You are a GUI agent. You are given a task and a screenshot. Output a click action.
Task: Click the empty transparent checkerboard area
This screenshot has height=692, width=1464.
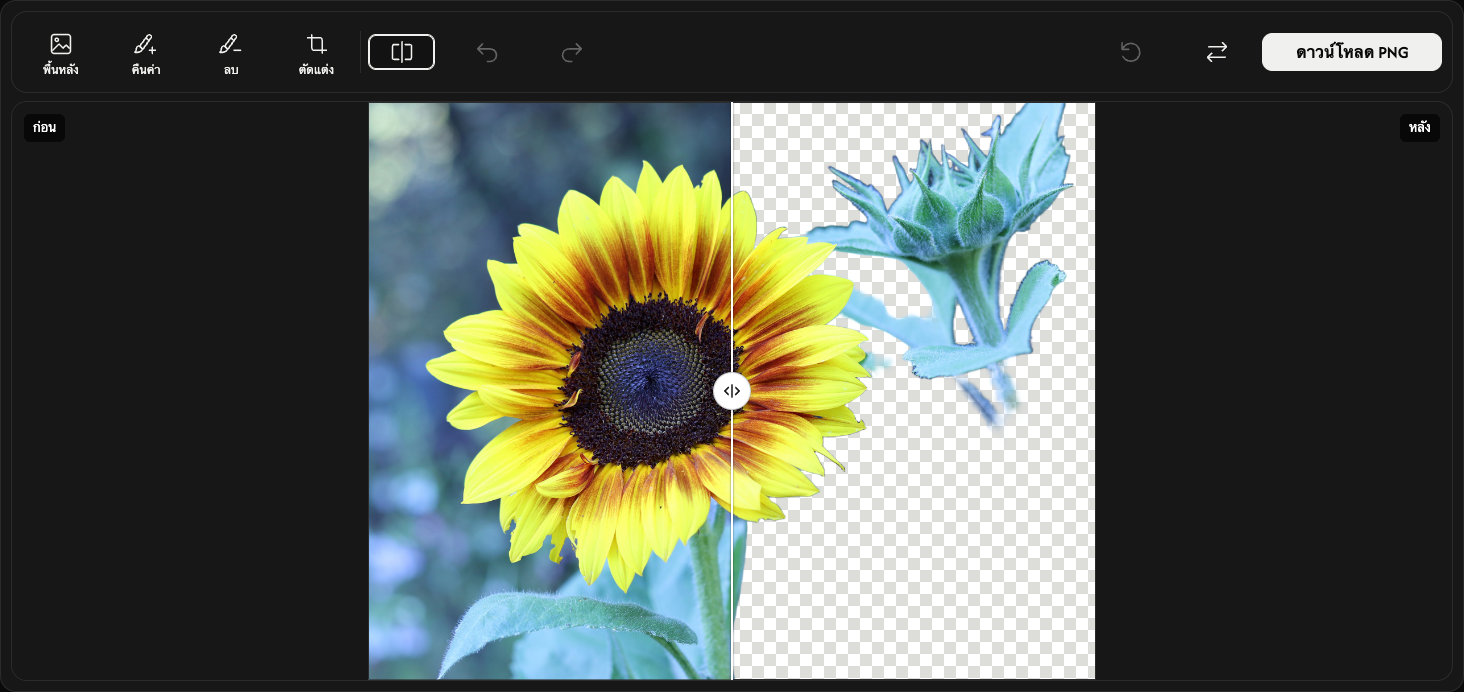point(960,560)
